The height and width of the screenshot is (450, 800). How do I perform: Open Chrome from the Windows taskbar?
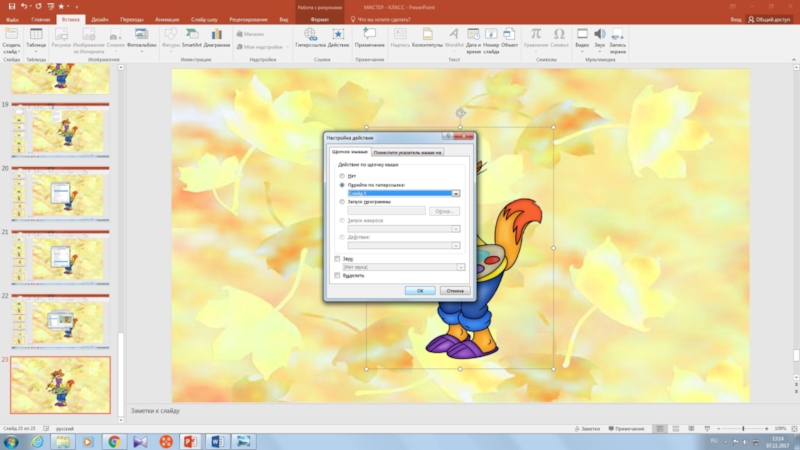[114, 440]
